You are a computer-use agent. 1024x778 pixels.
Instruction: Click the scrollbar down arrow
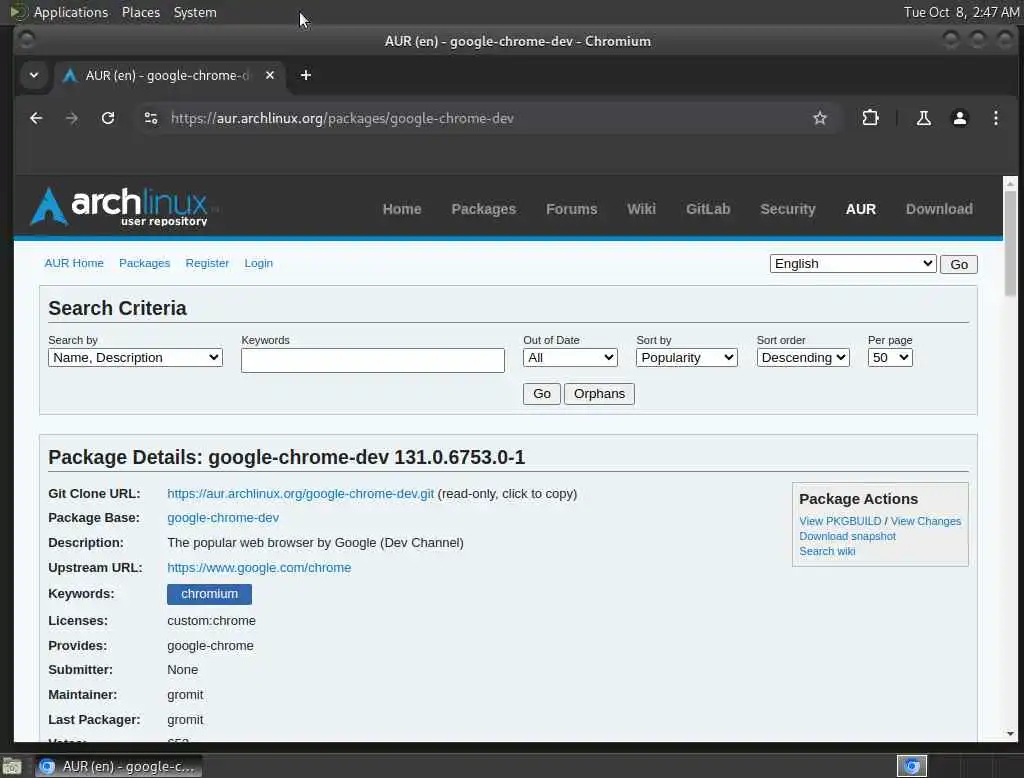coord(1010,734)
